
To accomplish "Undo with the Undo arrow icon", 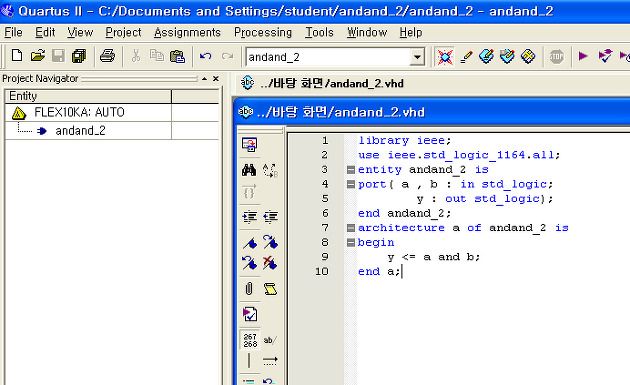I will pos(205,56).
